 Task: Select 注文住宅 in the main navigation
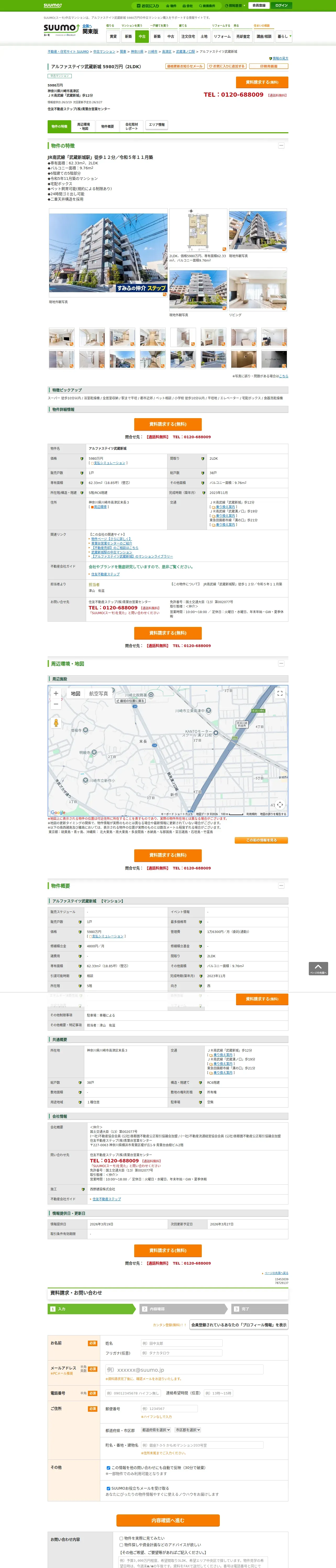188,37
